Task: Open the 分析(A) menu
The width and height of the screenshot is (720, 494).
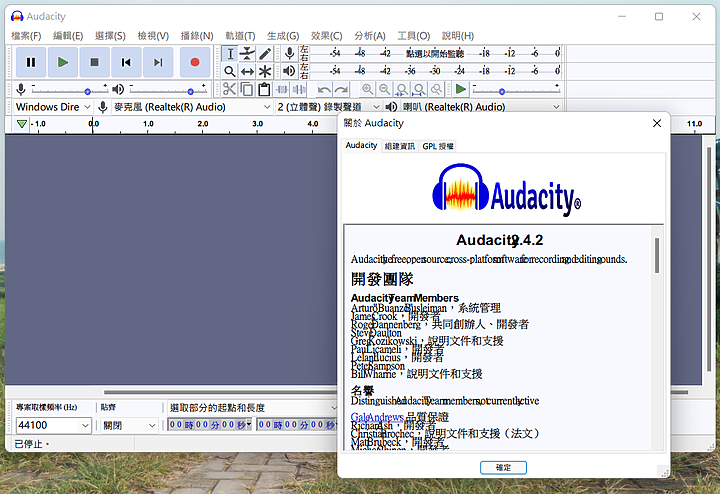Action: point(370,35)
